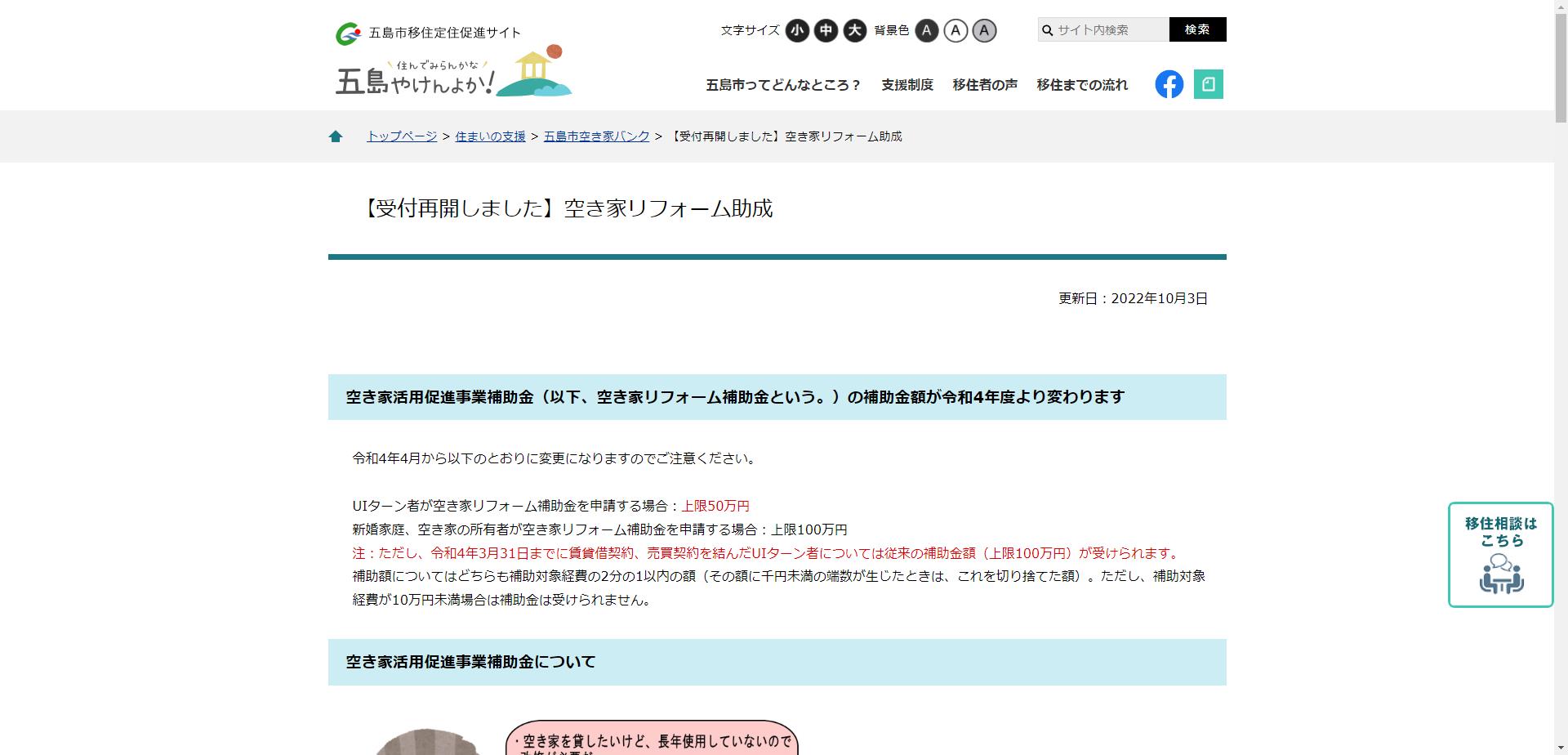
Task: Set font size to medium (中)
Action: [x=826, y=31]
